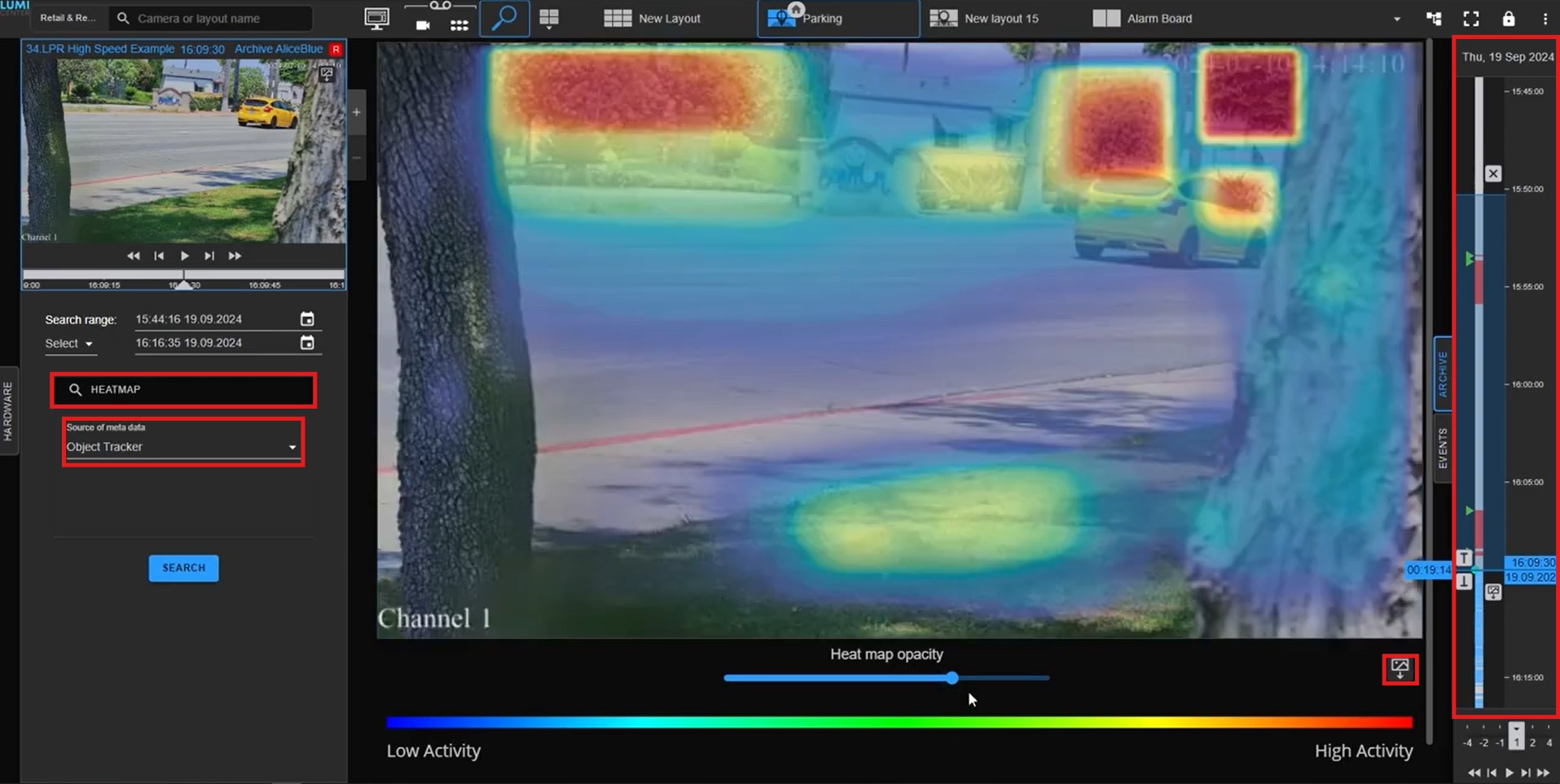1560x784 pixels.
Task: Click the export frame icon below heatmap
Action: click(1400, 669)
